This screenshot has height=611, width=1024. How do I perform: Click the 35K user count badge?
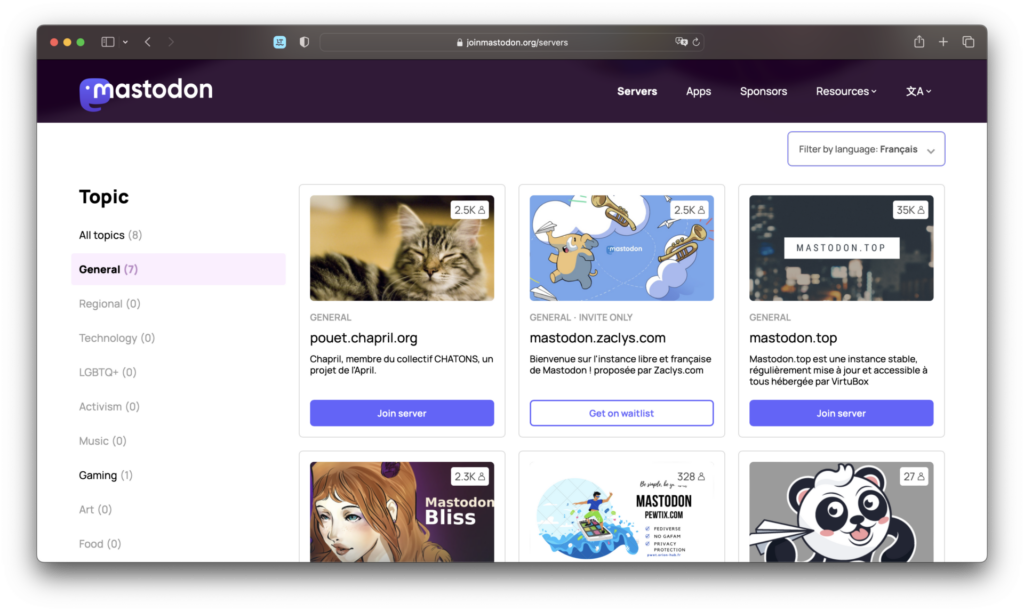coord(910,210)
